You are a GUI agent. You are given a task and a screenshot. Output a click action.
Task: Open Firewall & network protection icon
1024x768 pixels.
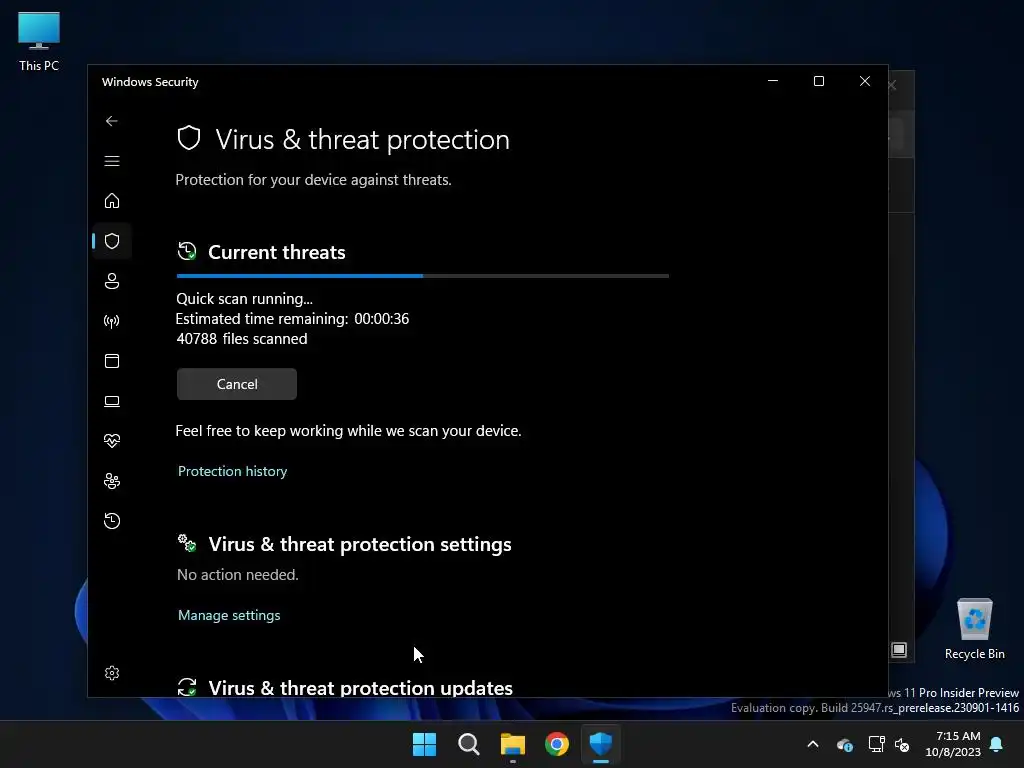point(112,321)
